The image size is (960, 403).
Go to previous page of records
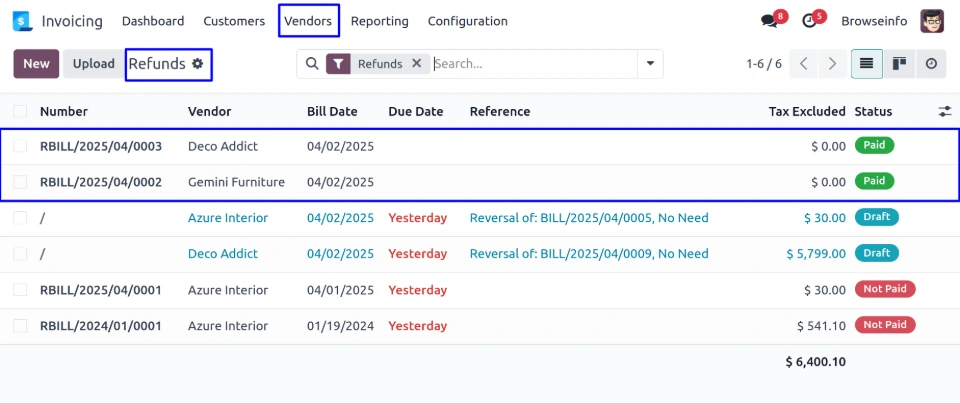coord(804,64)
